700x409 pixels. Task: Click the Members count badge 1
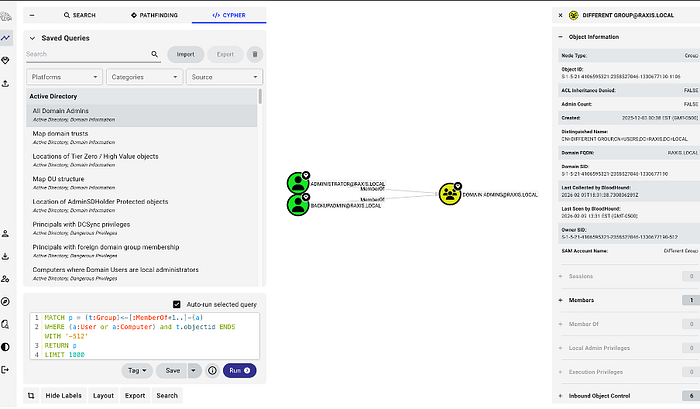click(691, 300)
